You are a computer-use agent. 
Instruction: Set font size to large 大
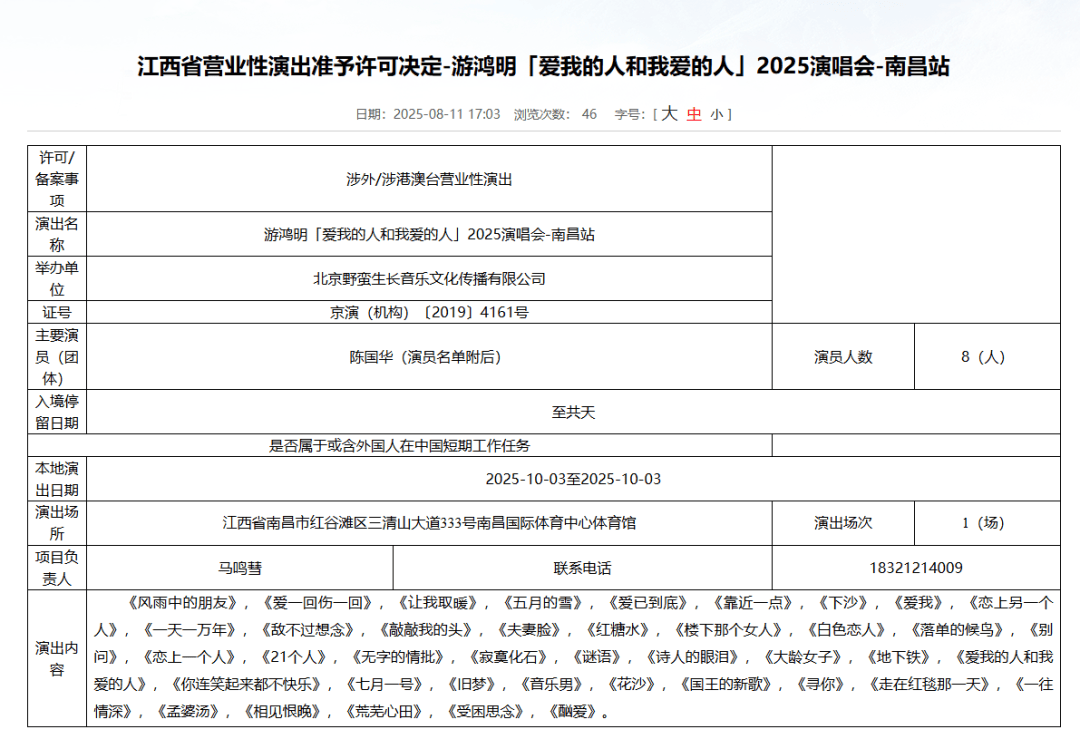pos(669,114)
